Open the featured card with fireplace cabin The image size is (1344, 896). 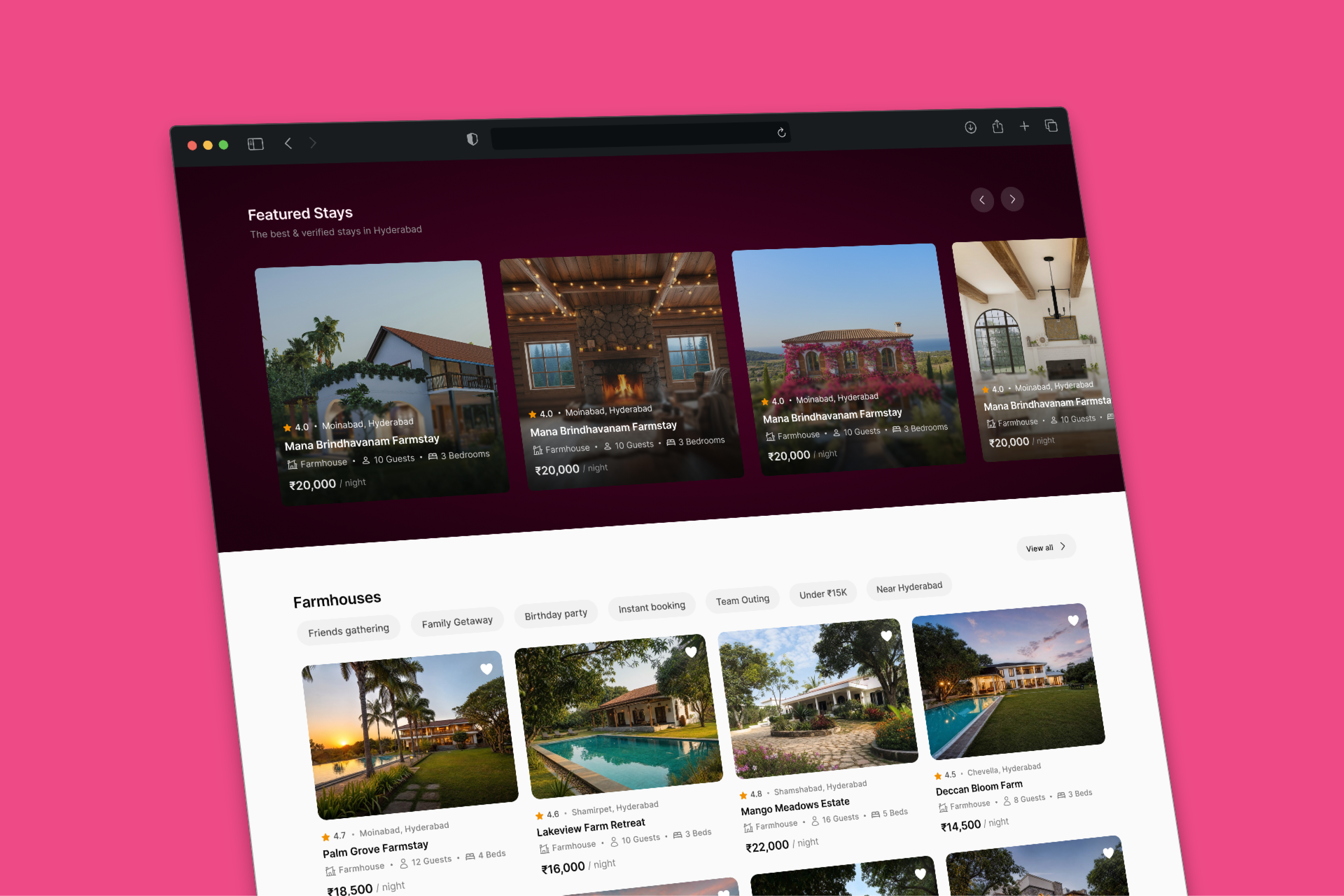622,370
